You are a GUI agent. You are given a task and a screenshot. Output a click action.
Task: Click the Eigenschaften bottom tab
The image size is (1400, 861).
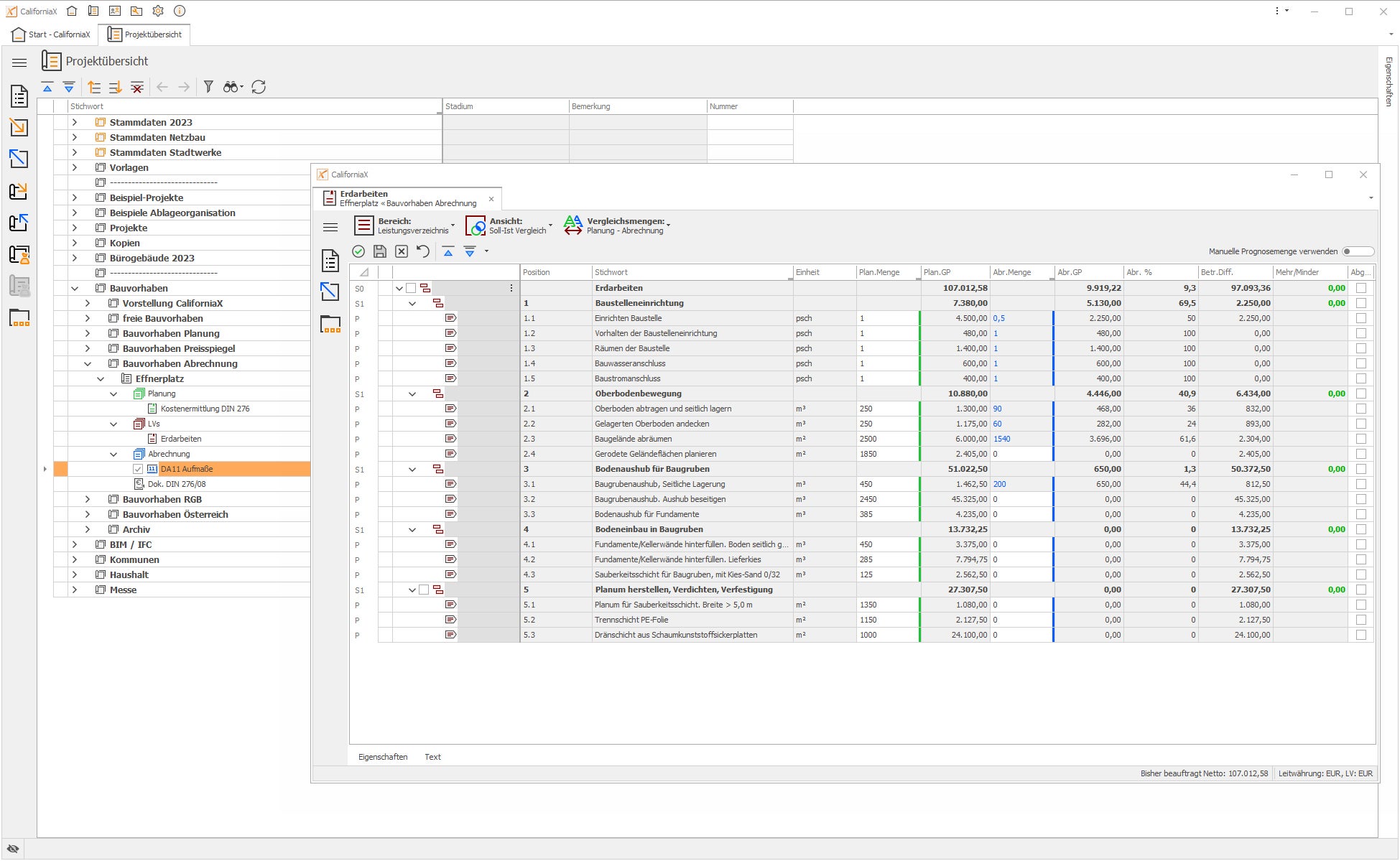point(383,757)
